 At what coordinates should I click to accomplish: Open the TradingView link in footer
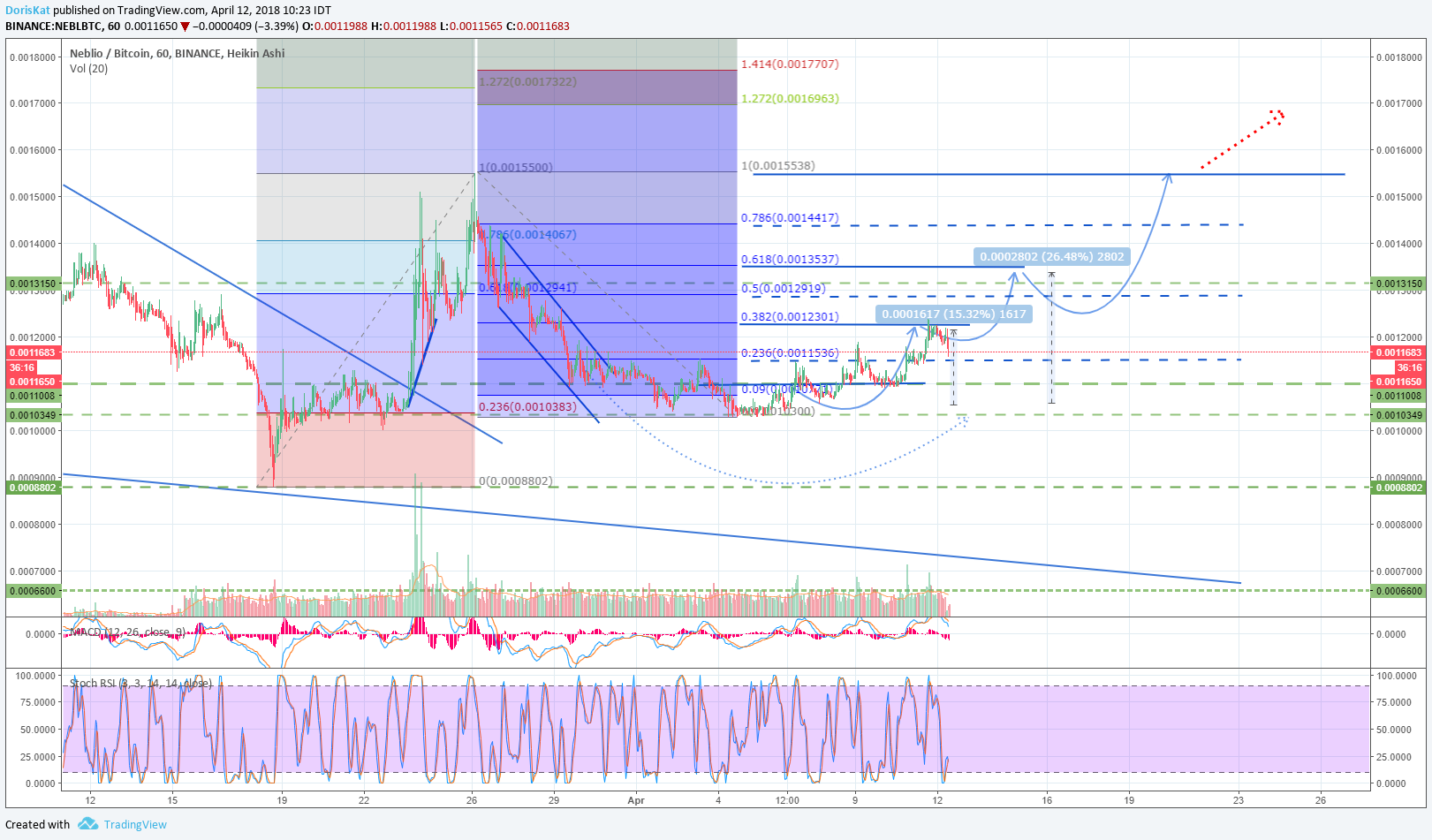(x=135, y=825)
